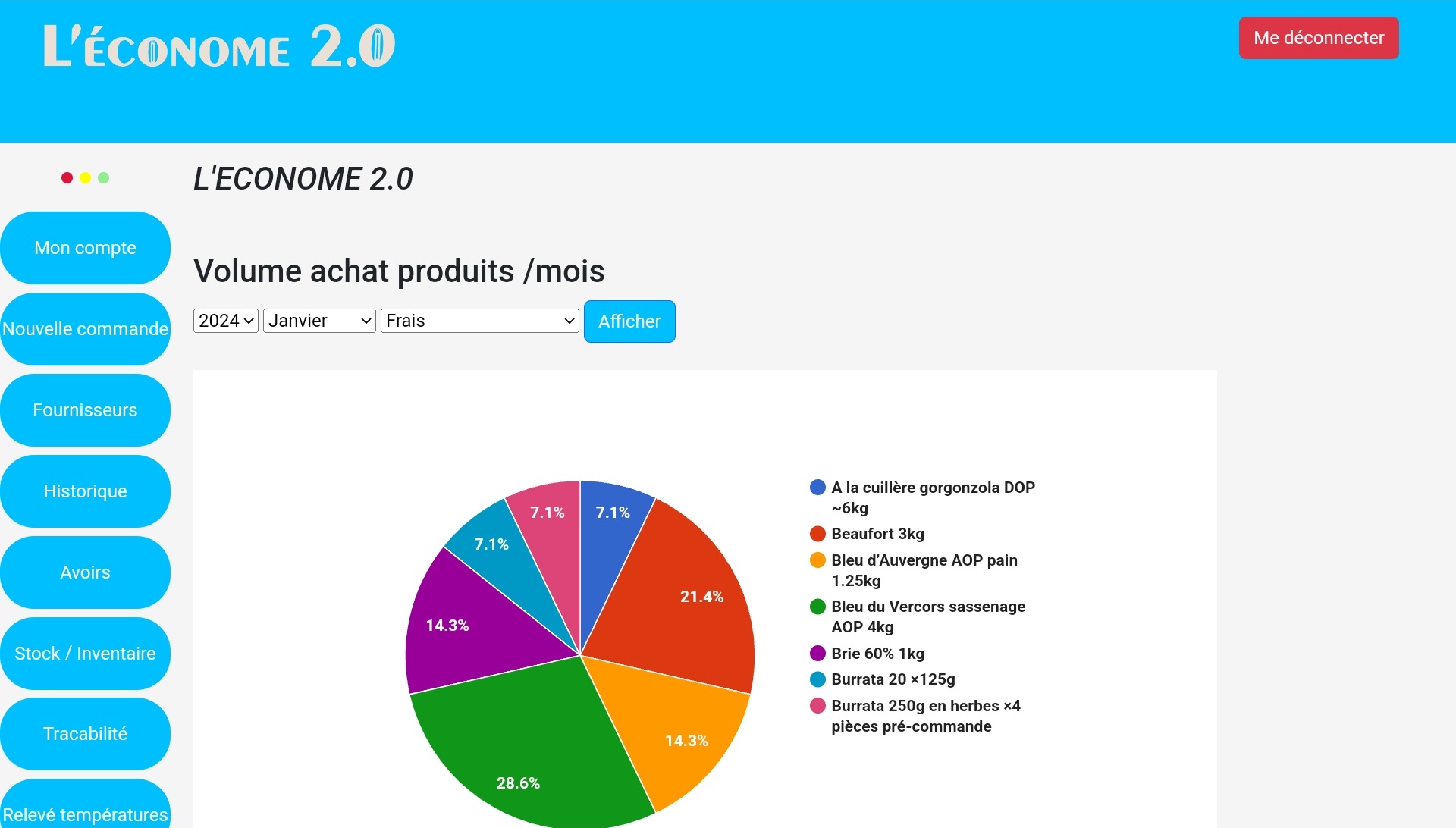Open the year 2024 dropdown
This screenshot has height=828, width=1456.
(226, 321)
